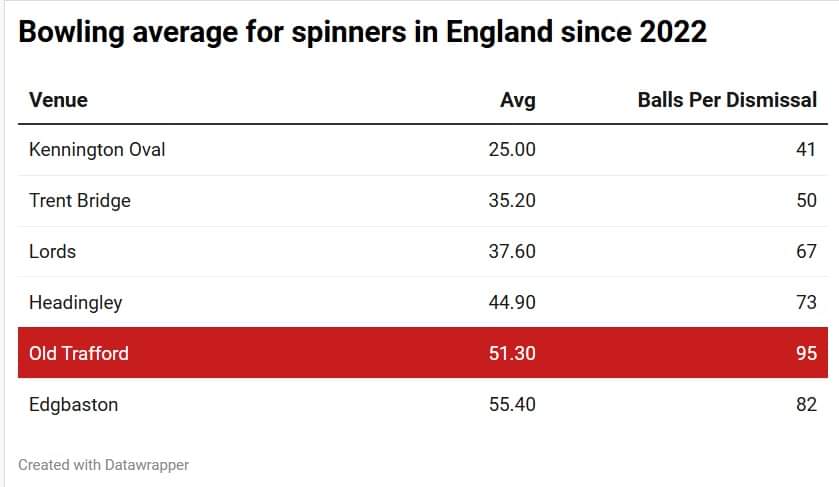Click the 55.40 average value
The image size is (839, 487).
pyautogui.click(x=512, y=404)
